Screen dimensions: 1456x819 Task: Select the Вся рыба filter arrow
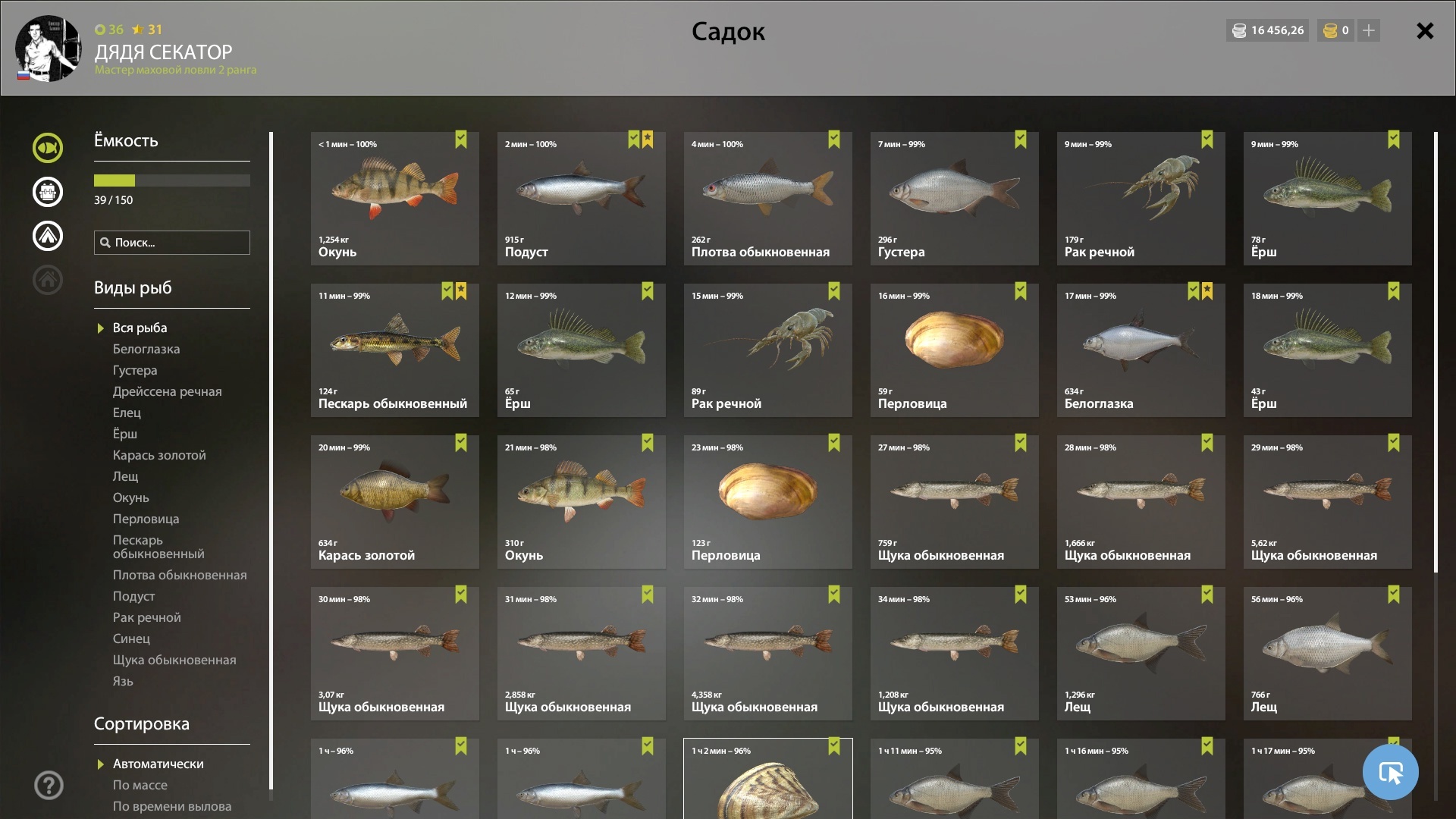pos(100,328)
